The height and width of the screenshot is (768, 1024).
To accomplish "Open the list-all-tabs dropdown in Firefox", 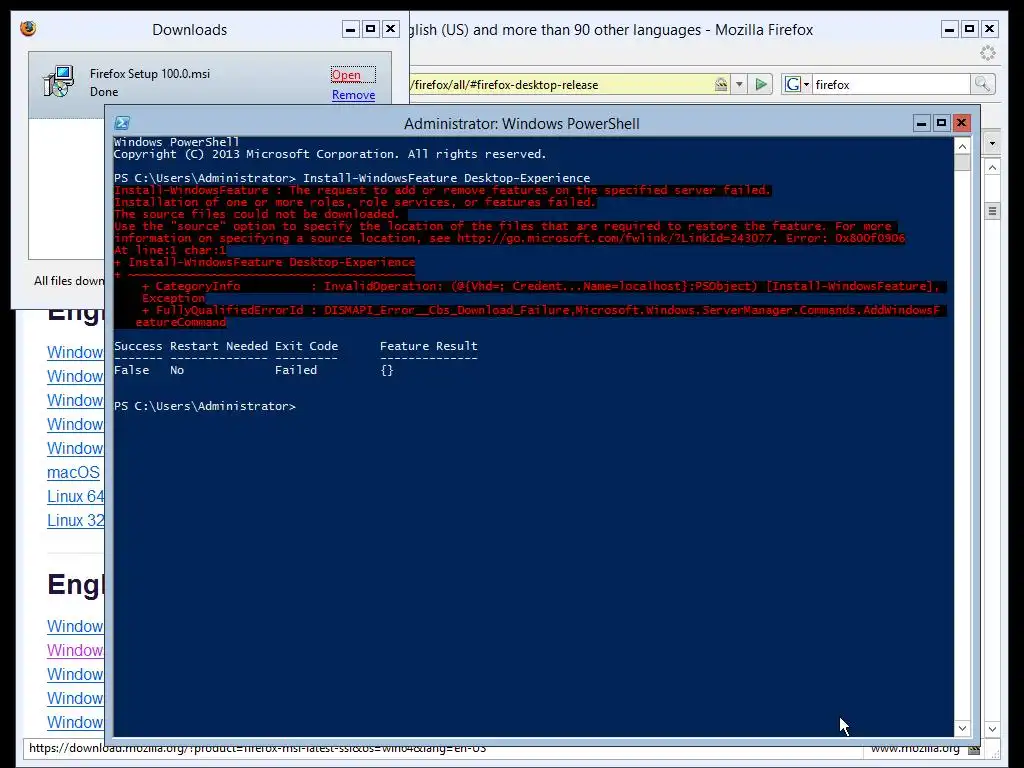I will pyautogui.click(x=992, y=143).
